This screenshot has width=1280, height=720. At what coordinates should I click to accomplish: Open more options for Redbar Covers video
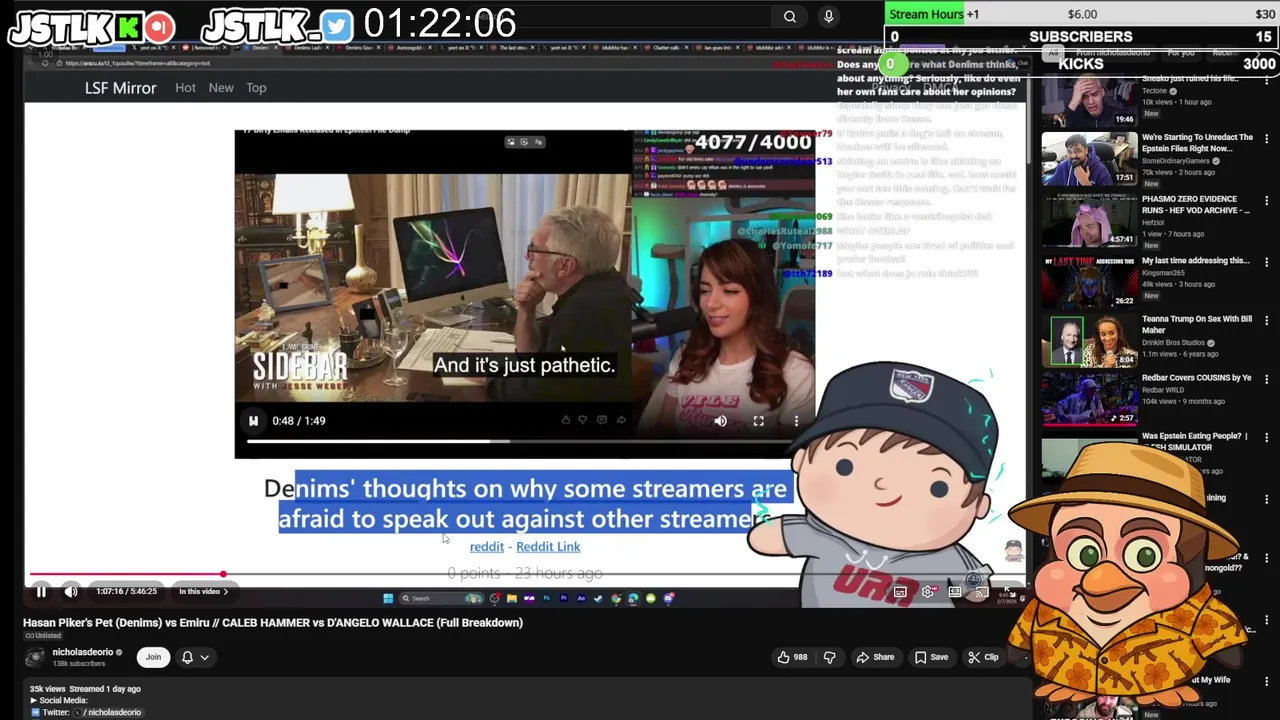(1267, 380)
